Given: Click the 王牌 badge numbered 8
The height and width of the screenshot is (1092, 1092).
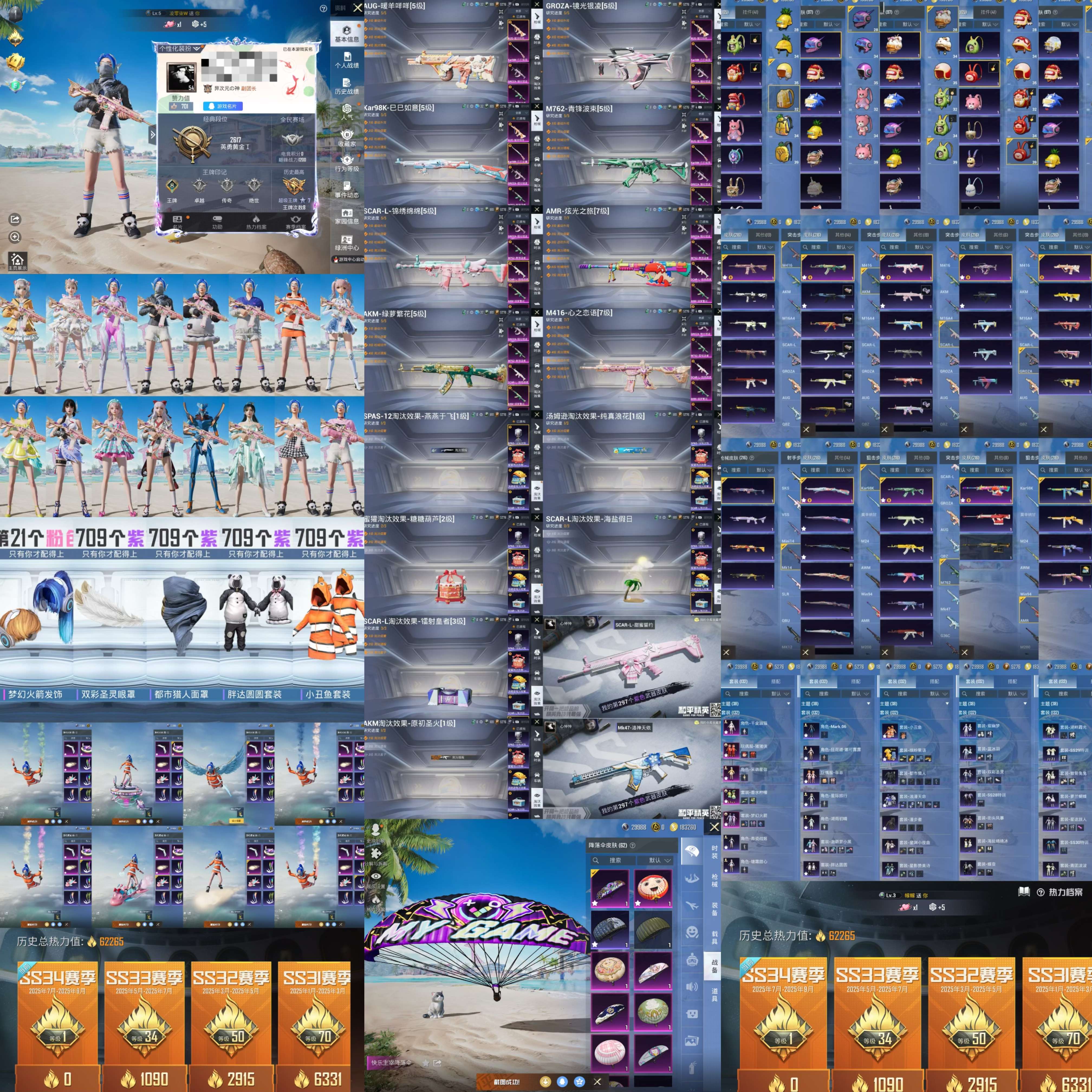Looking at the screenshot, I should click(172, 186).
